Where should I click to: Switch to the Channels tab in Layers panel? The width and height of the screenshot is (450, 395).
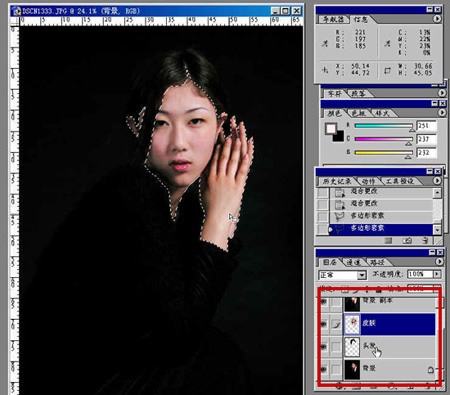tap(353, 262)
